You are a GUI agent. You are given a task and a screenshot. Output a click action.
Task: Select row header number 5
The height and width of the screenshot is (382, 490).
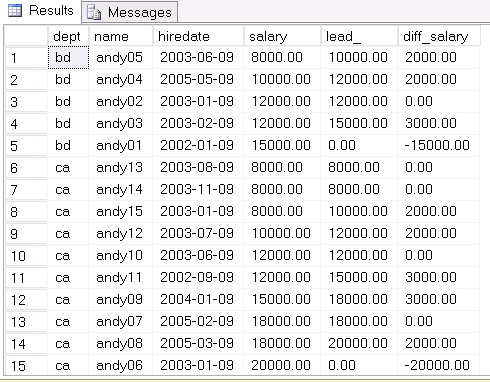coord(26,146)
